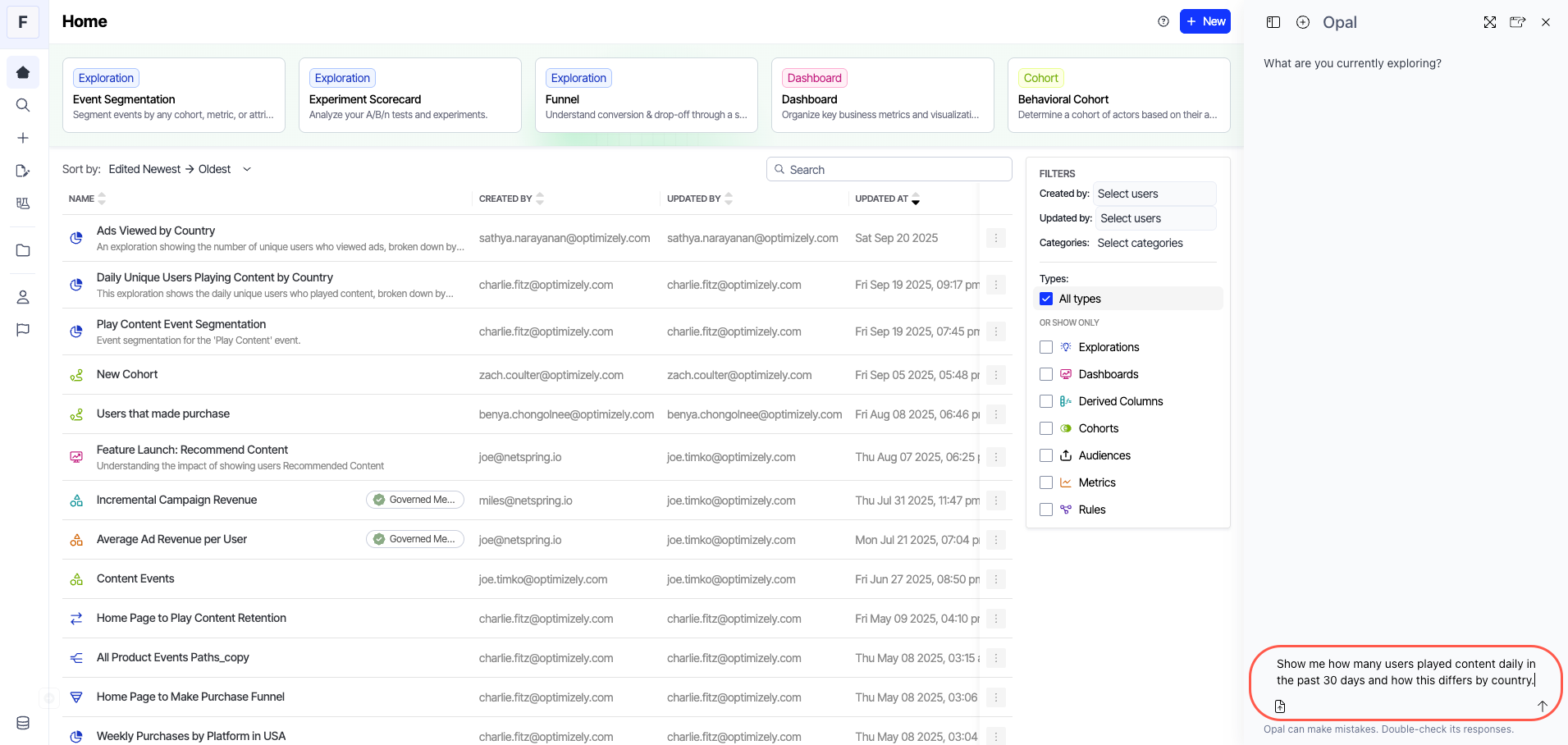Send the Opal message with arrow icon

[1542, 706]
